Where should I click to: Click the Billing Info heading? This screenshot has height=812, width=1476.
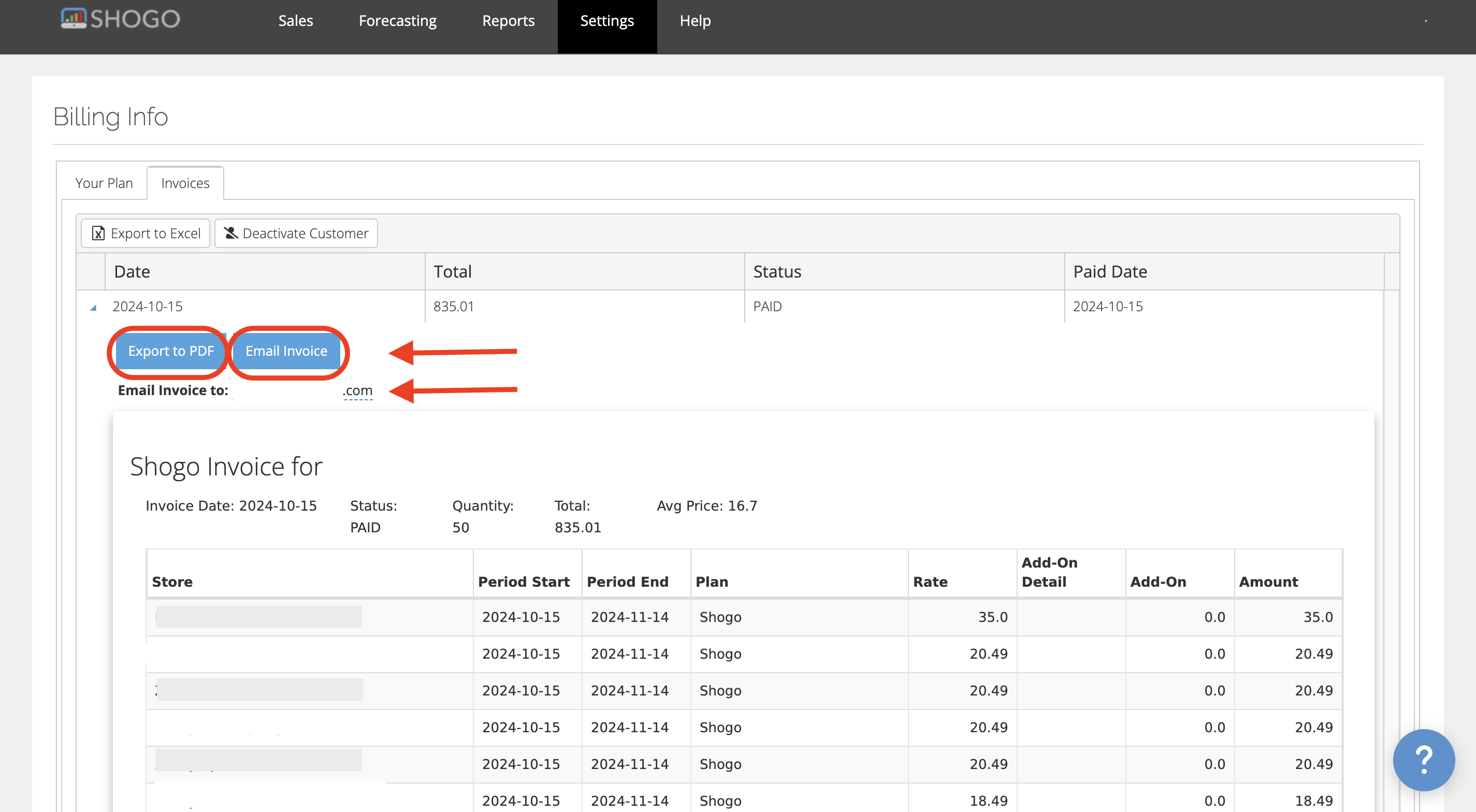point(111,117)
